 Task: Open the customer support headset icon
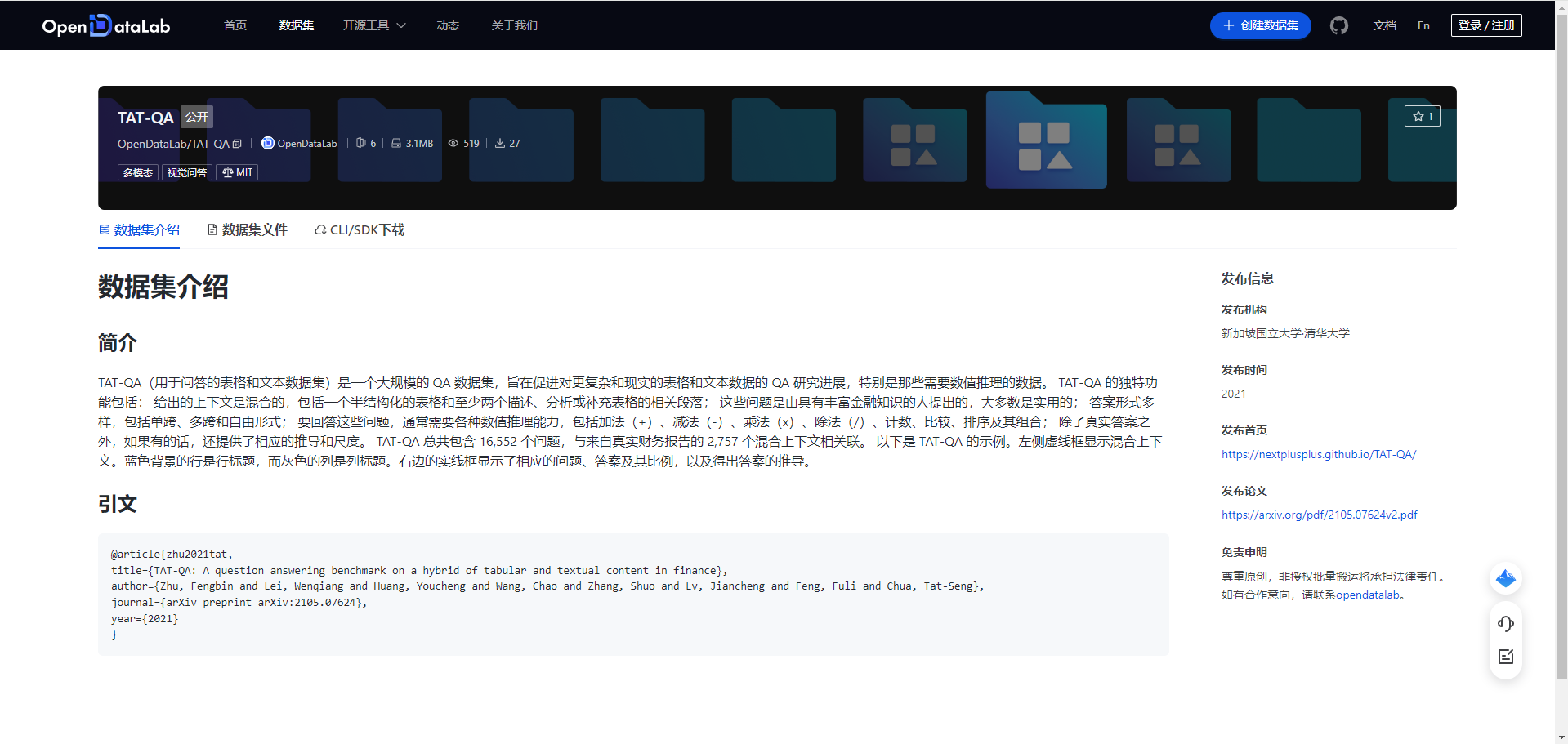(1505, 624)
